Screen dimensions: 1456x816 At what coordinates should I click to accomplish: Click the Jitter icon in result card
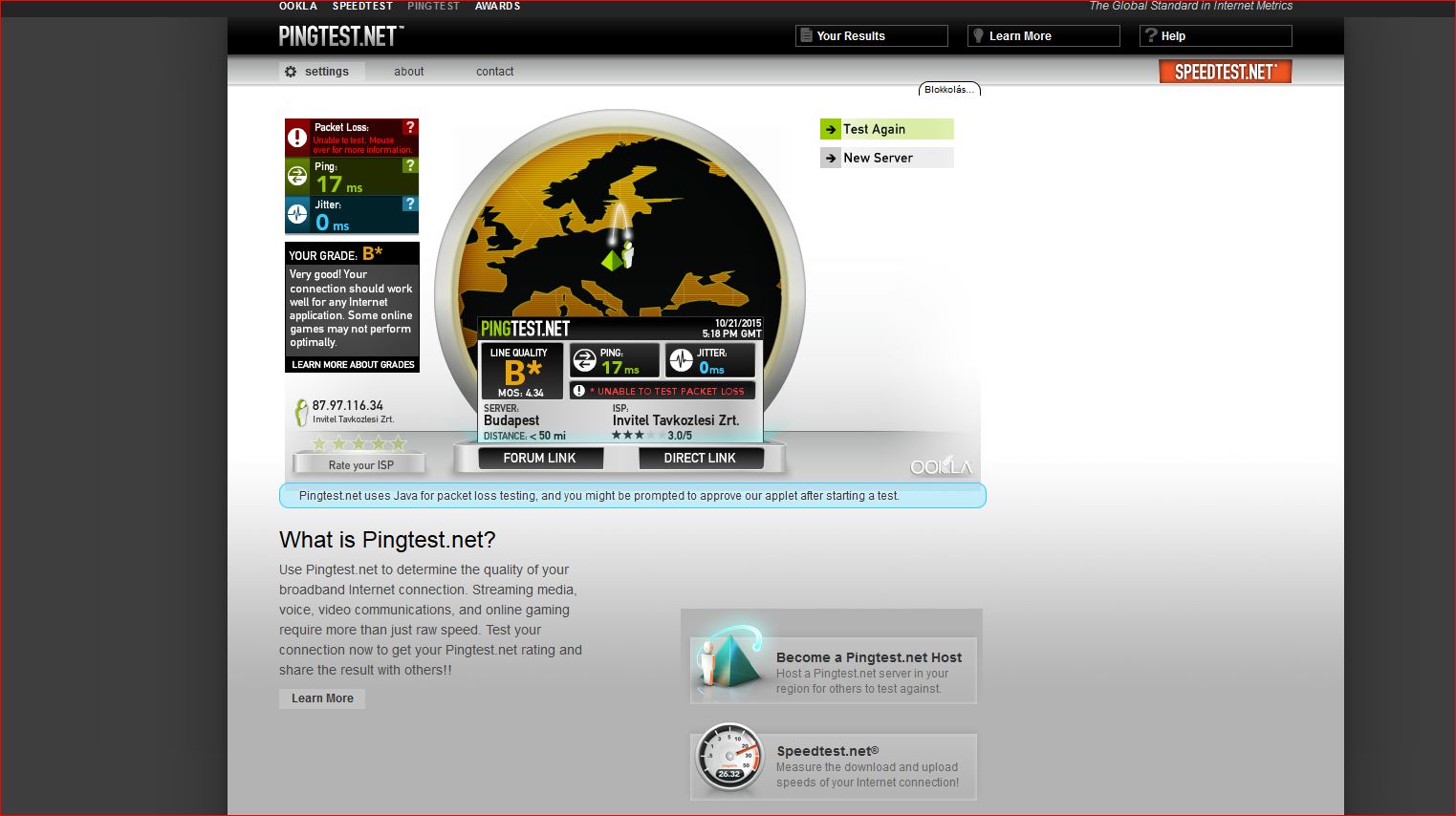pyautogui.click(x=681, y=360)
